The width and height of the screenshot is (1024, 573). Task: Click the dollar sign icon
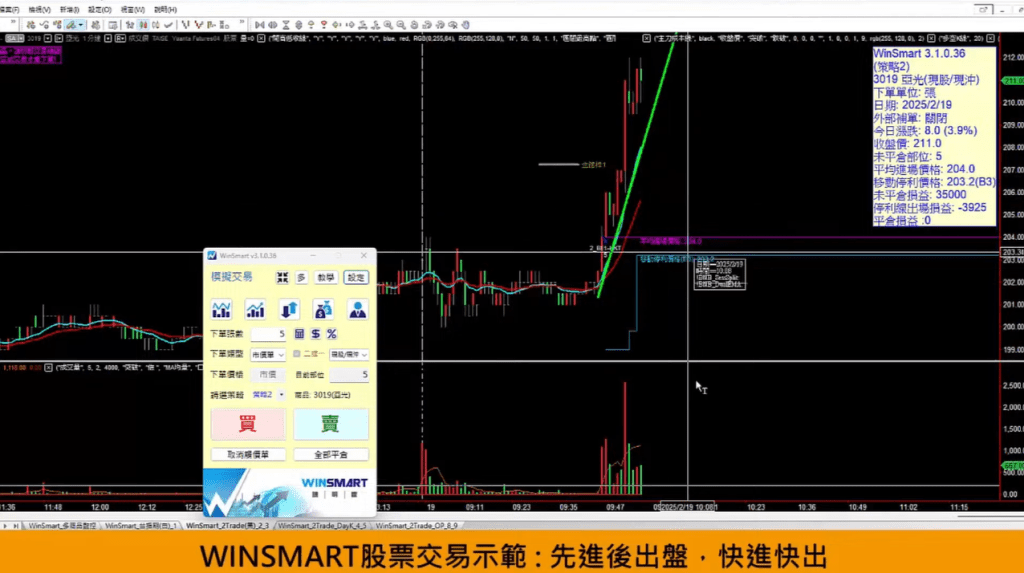pyautogui.click(x=315, y=334)
